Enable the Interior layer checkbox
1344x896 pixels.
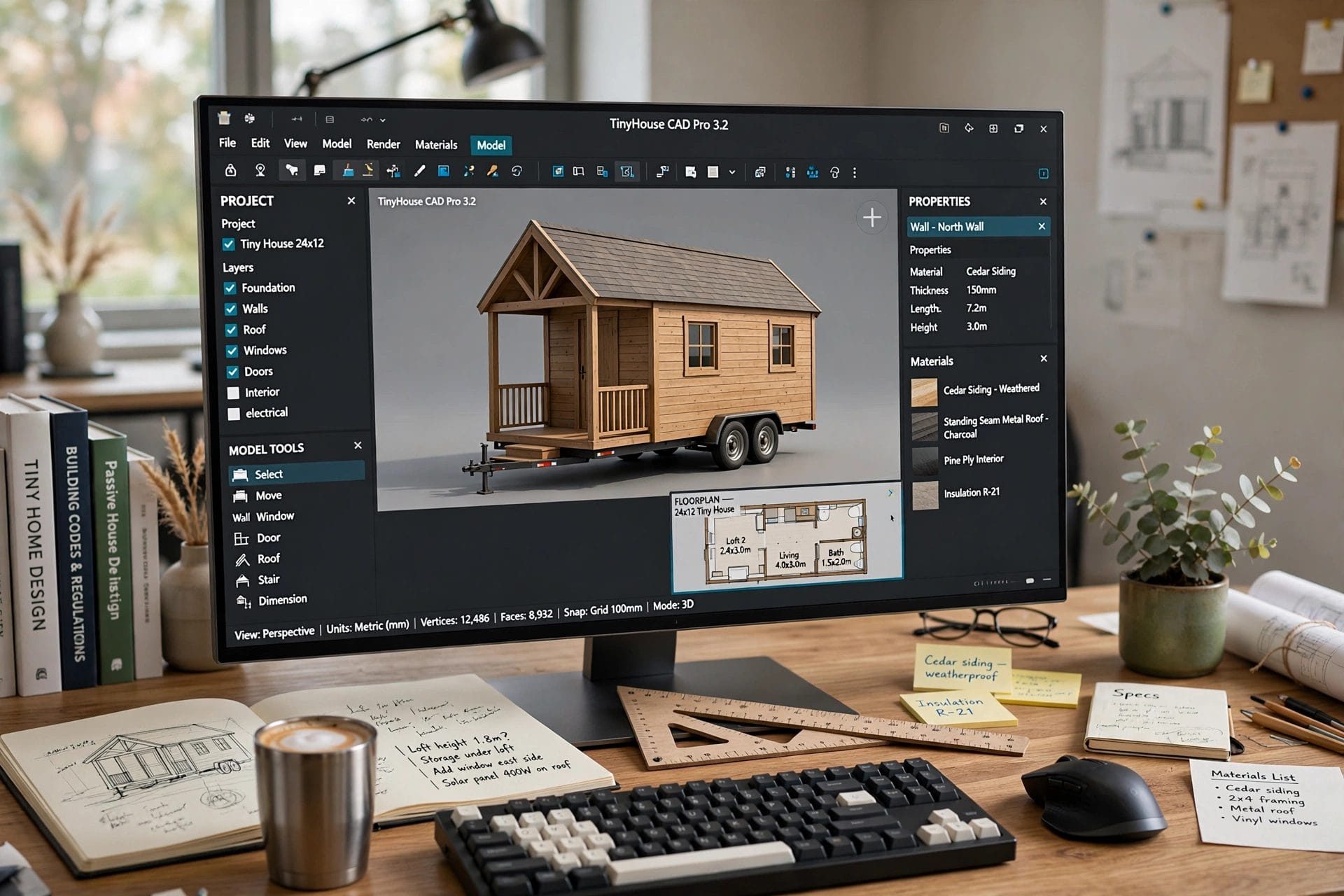(x=233, y=393)
